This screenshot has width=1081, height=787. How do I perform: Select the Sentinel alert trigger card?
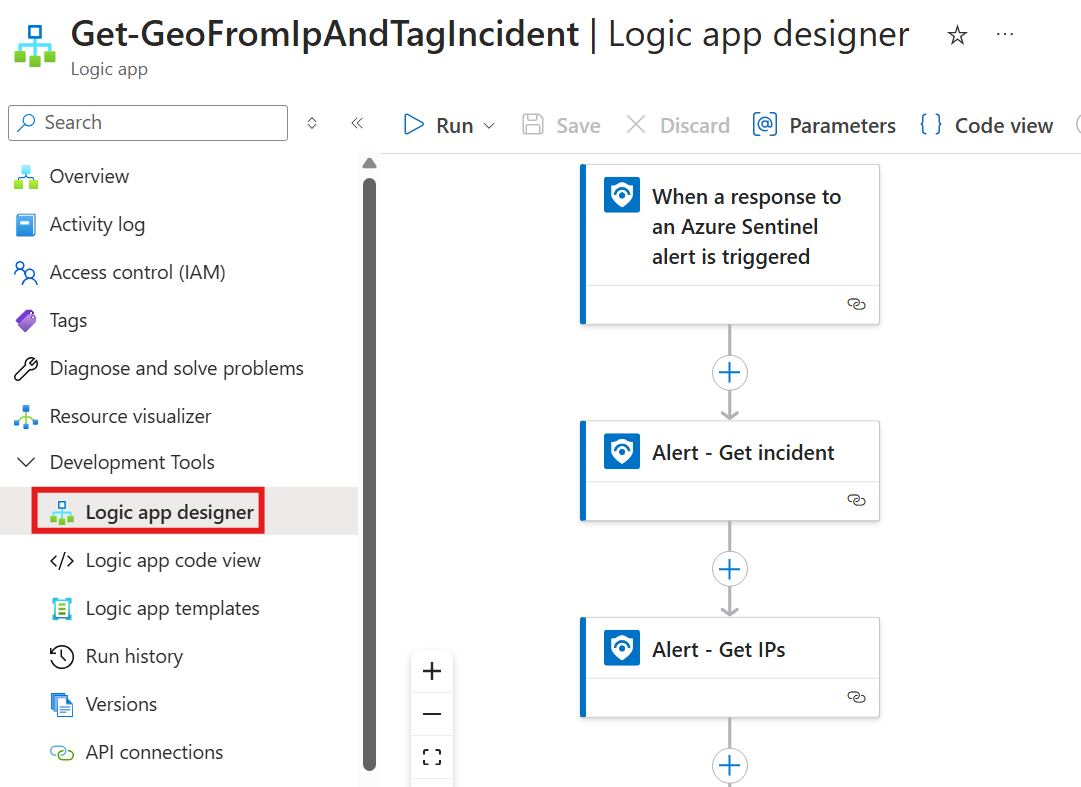click(730, 244)
